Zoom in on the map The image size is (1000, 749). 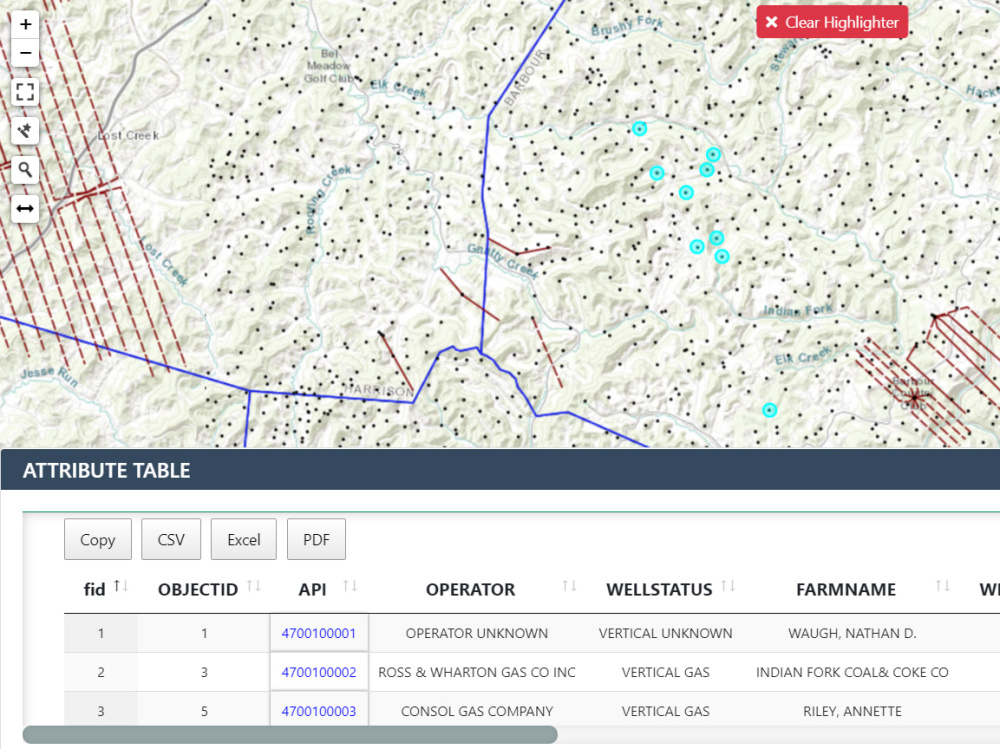(26, 24)
